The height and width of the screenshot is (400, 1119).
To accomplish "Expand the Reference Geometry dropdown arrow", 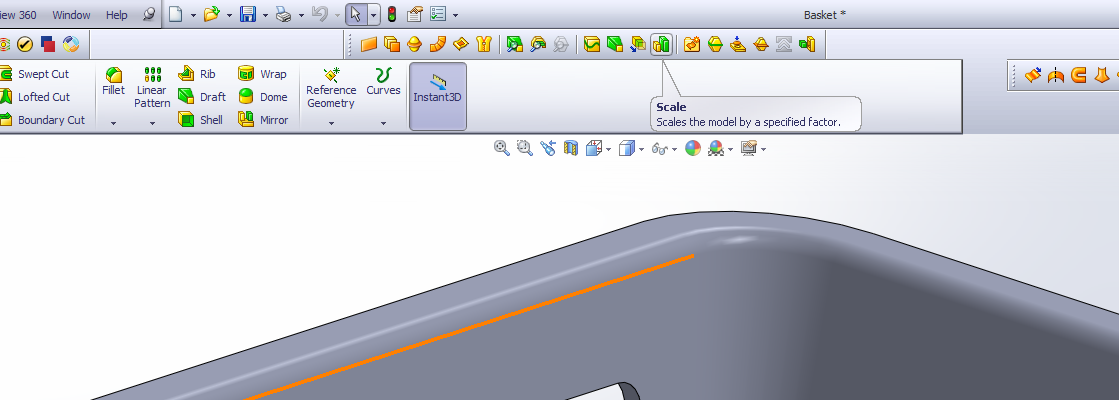I will (x=331, y=123).
